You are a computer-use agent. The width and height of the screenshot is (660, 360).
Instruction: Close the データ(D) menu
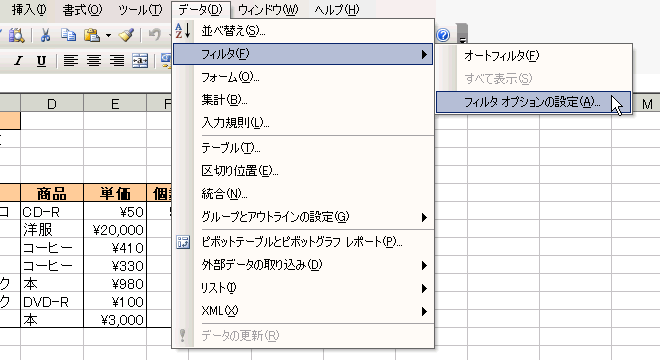[200, 9]
